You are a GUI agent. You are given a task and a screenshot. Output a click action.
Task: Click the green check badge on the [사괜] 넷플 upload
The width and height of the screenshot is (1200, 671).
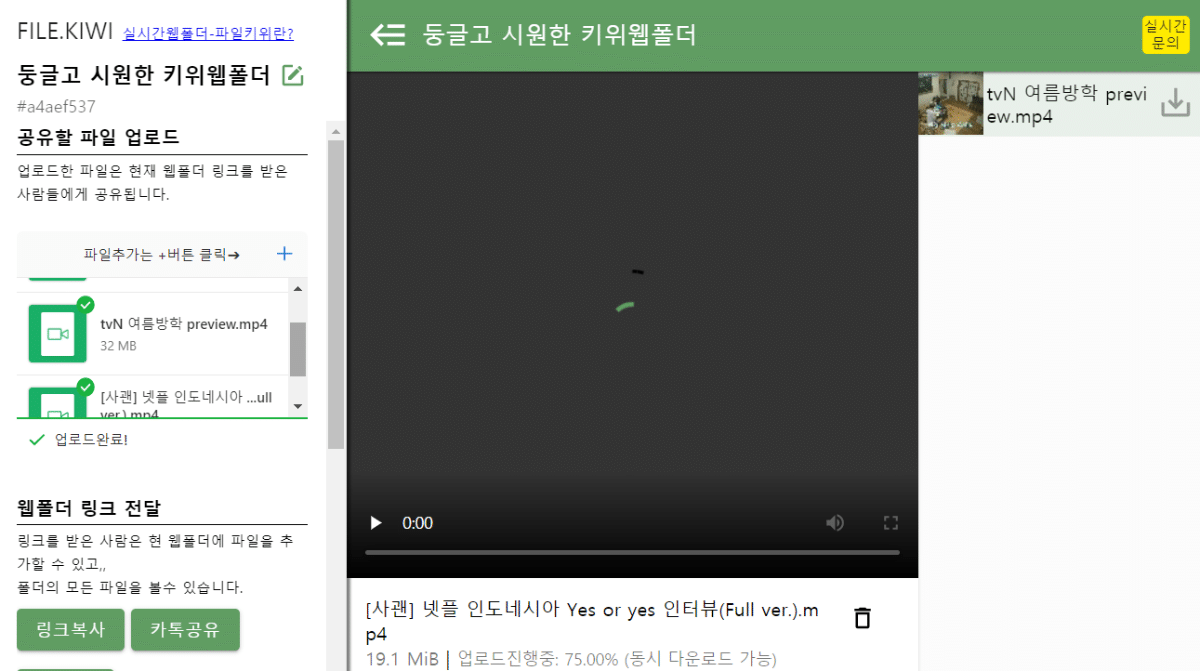86,387
